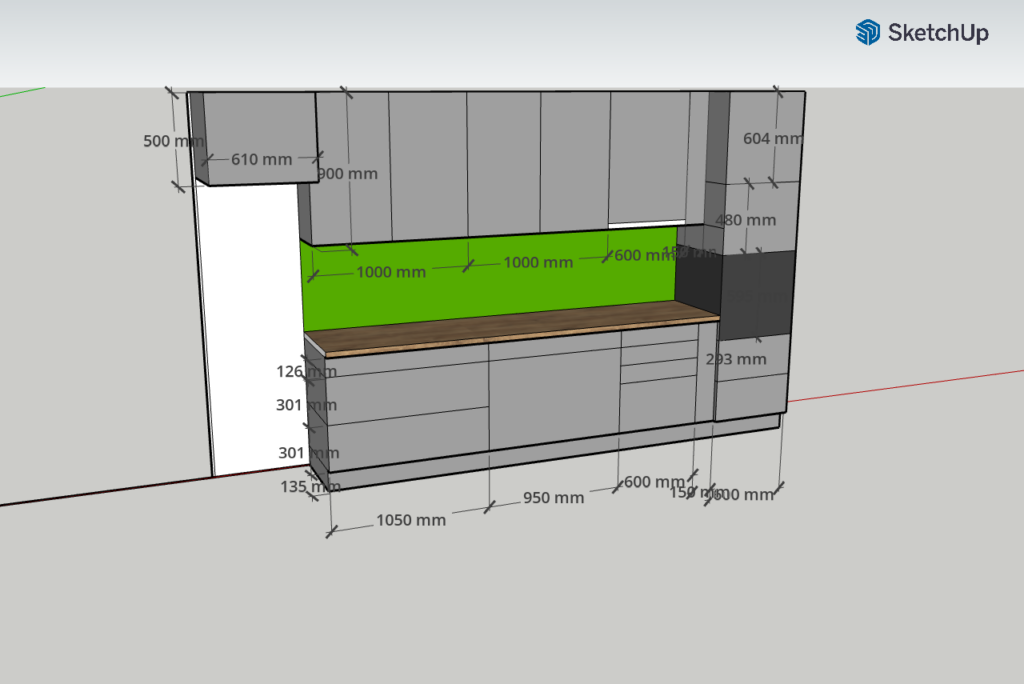The image size is (1024, 684).
Task: Click the 950 mm base dimension
Action: point(554,497)
